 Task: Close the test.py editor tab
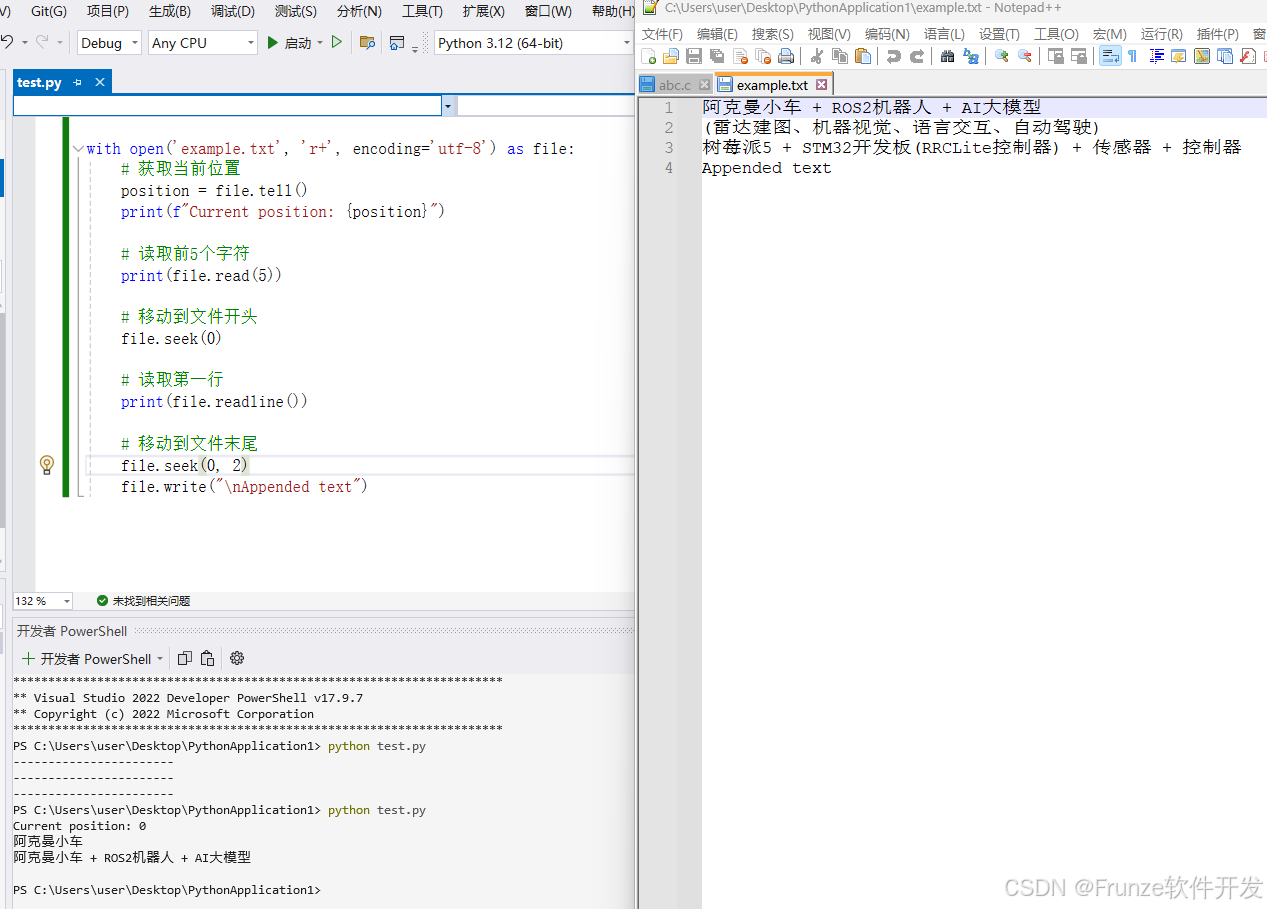[x=100, y=83]
